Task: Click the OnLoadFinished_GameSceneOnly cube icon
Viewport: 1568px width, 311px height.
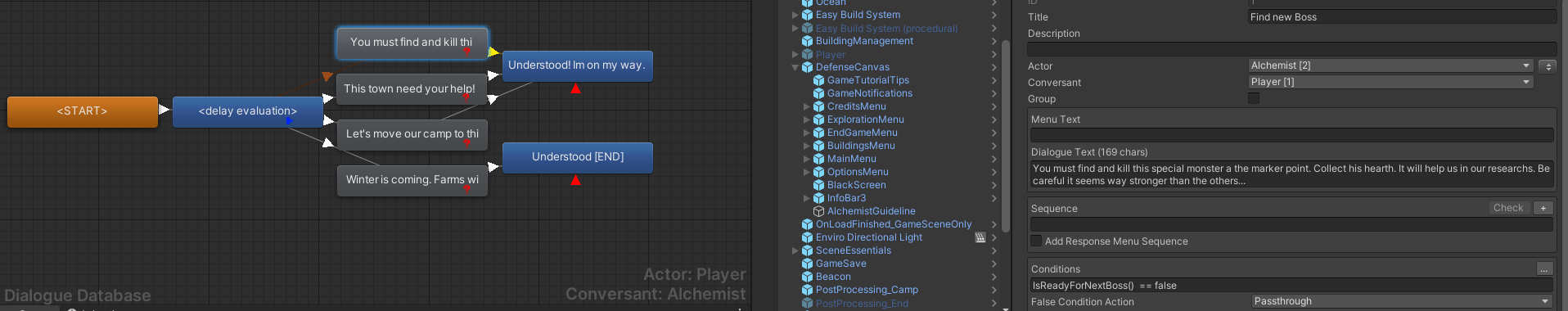Action: point(807,224)
